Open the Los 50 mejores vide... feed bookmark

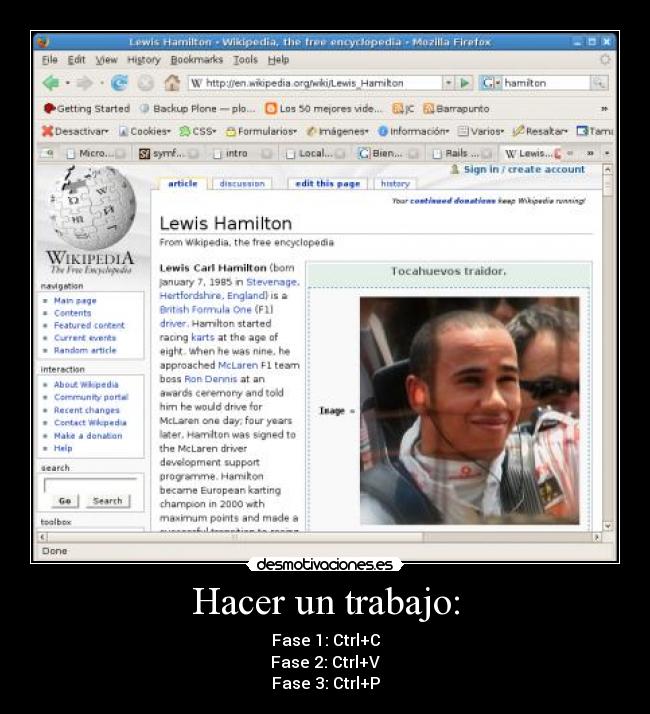(323, 108)
